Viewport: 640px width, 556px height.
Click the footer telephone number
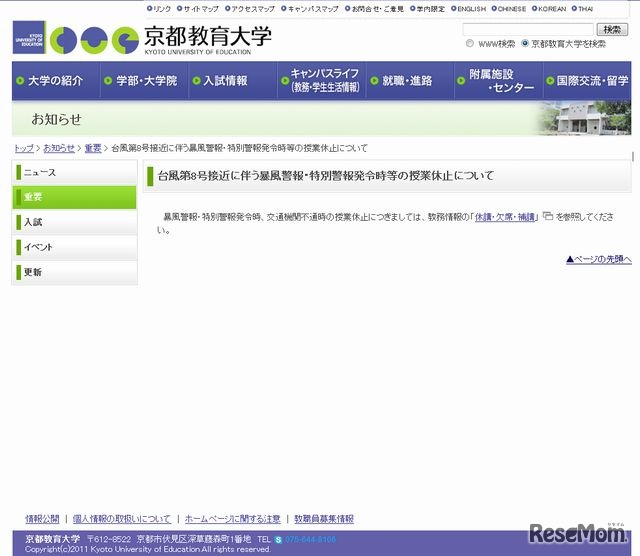311,539
